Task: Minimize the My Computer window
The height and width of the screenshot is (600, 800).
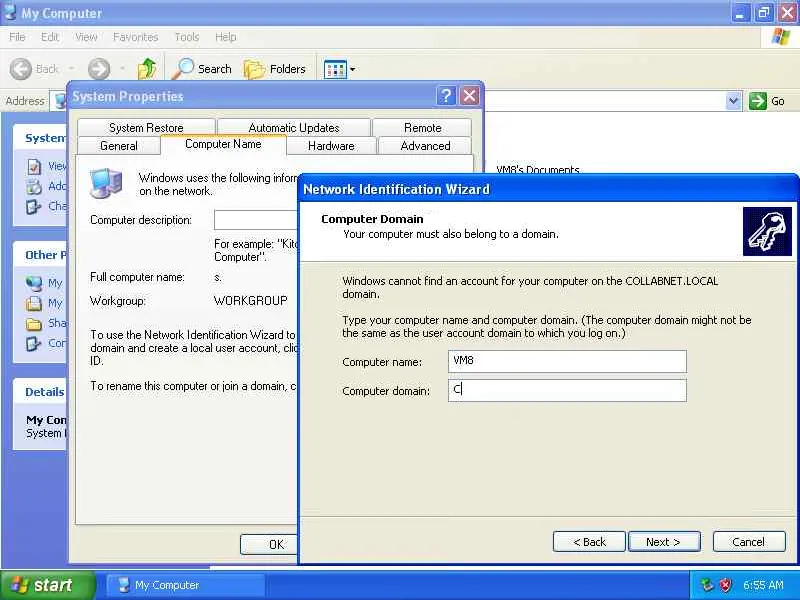Action: pyautogui.click(x=740, y=13)
